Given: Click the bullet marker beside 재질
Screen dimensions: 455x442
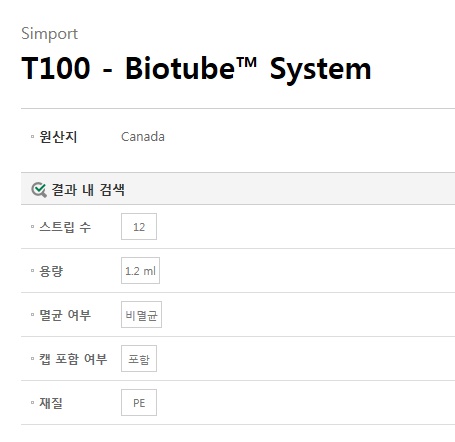Looking at the screenshot, I should point(32,402).
